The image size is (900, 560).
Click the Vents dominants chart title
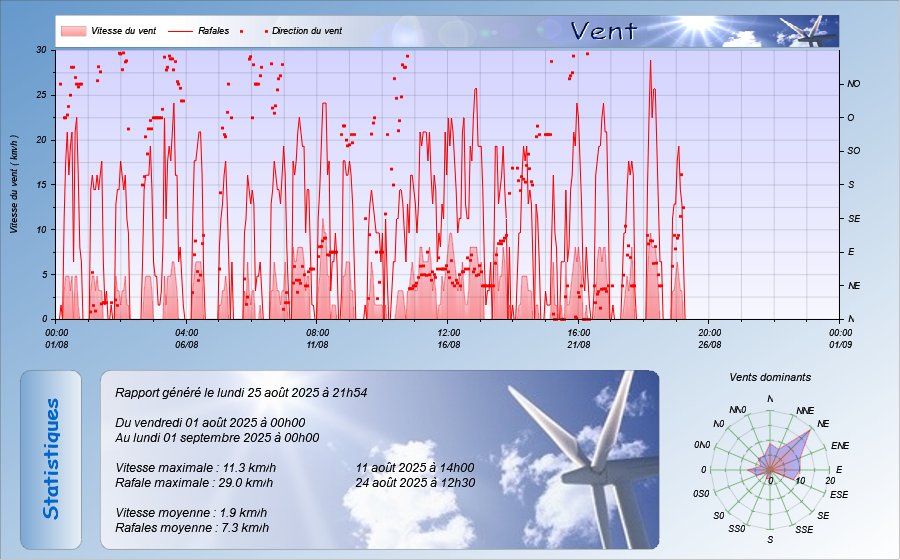[770, 378]
